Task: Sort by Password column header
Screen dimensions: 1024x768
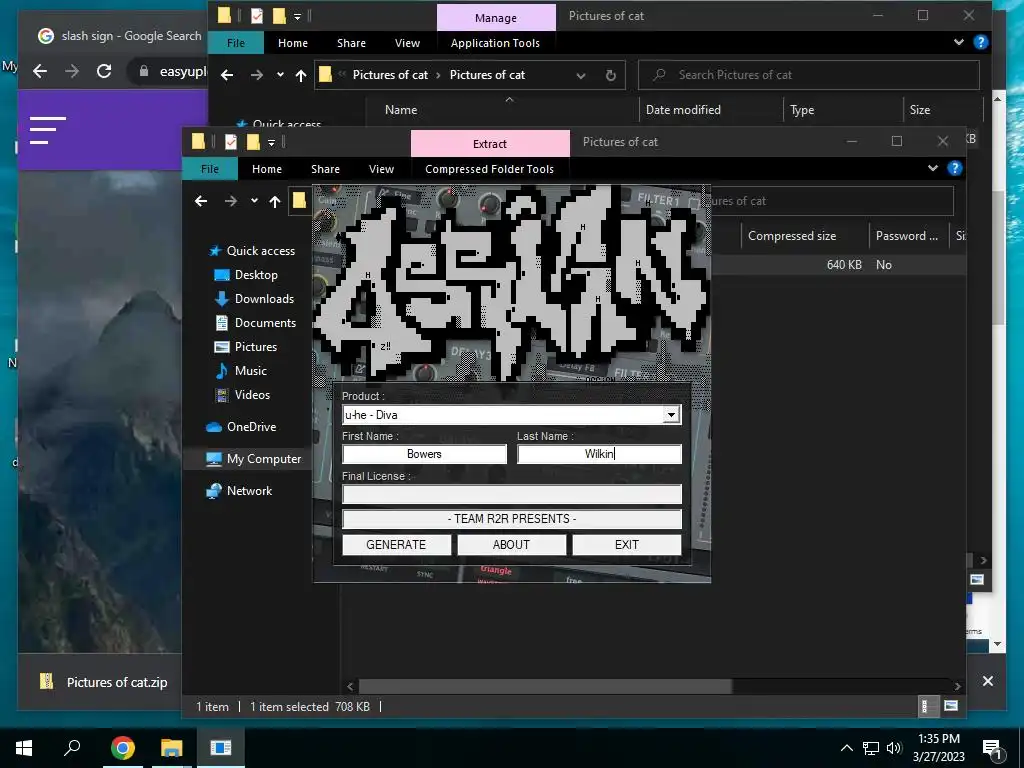Action: (908, 236)
